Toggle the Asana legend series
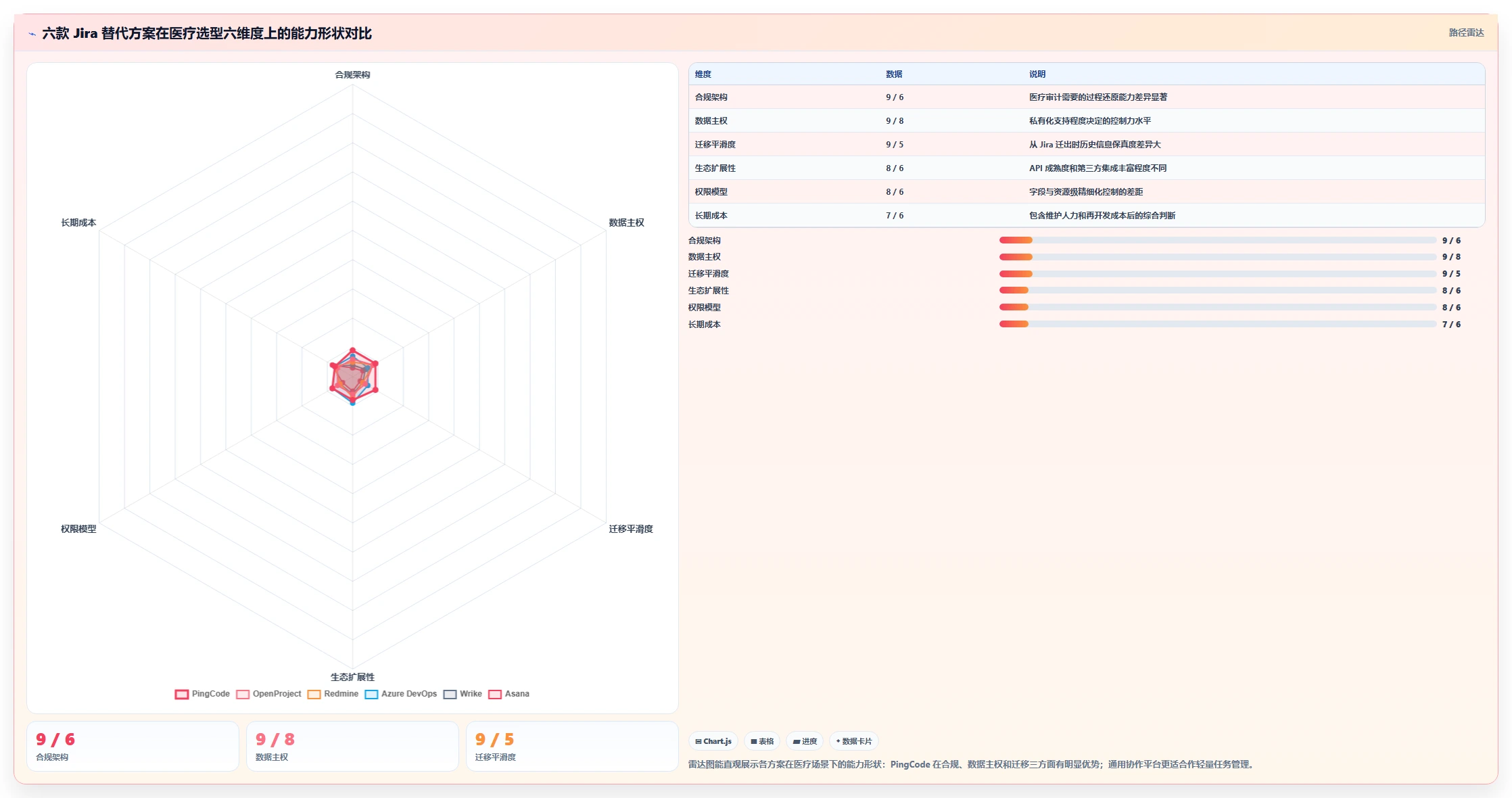This screenshot has height=798, width=1512. tap(509, 694)
